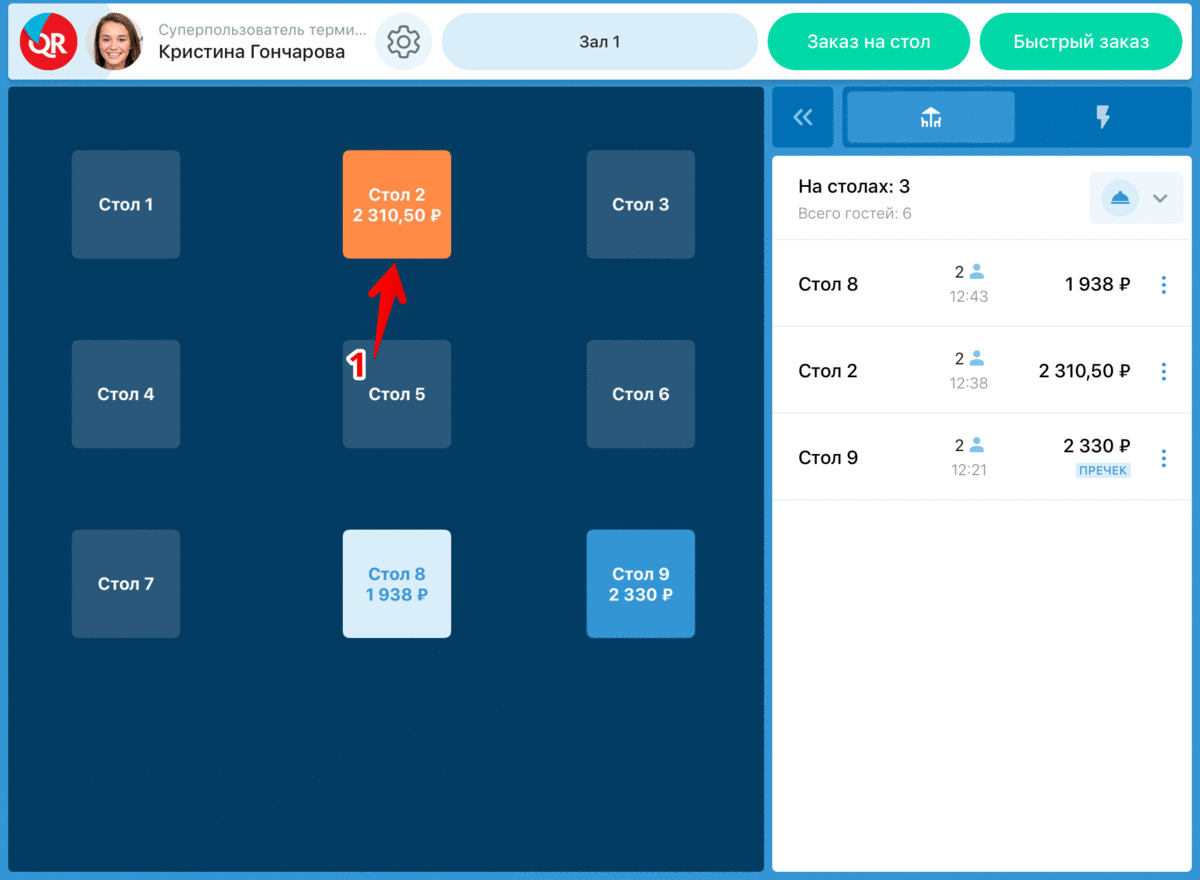Image resolution: width=1200 pixels, height=880 pixels.
Task: Click guest count icon for Стол 8
Action: (977, 271)
